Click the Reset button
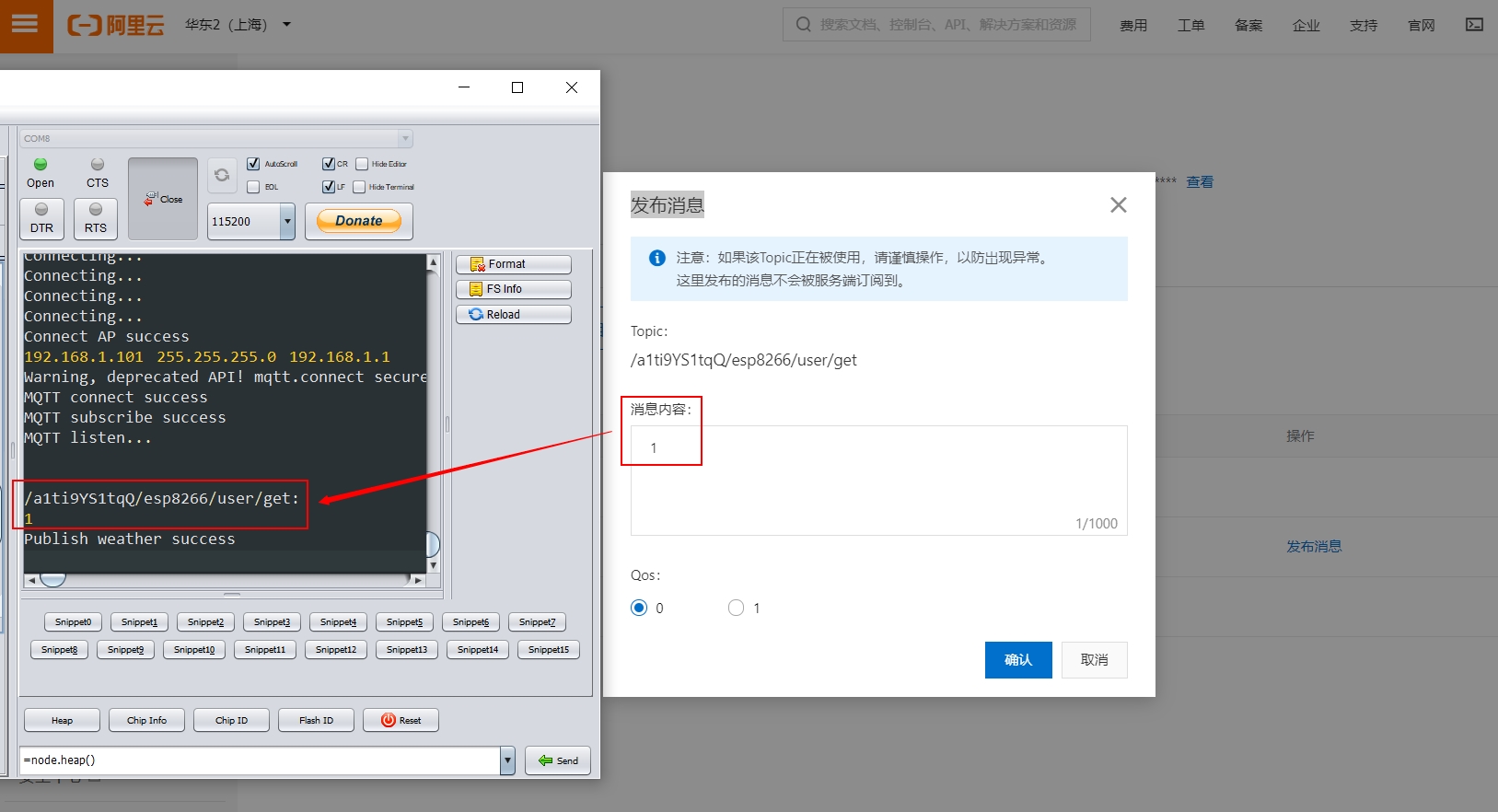The width and height of the screenshot is (1498, 812). 401,720
